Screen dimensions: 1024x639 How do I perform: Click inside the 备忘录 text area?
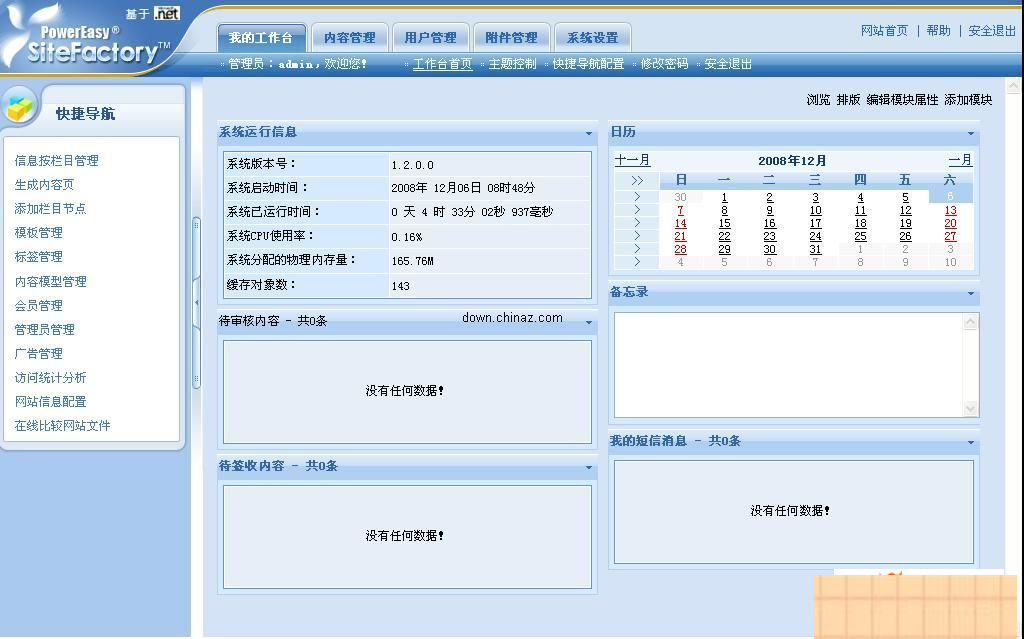pos(790,365)
